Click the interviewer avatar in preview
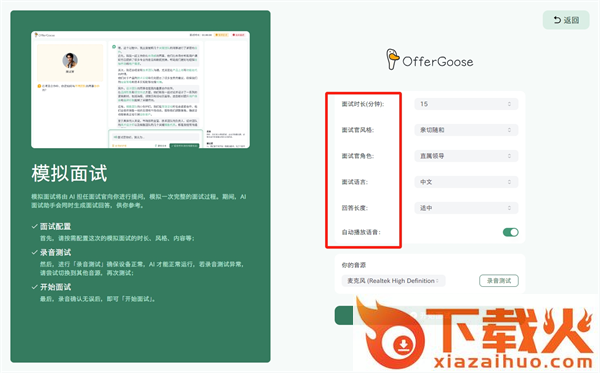Viewport: 600px width, 373px height. [70, 60]
